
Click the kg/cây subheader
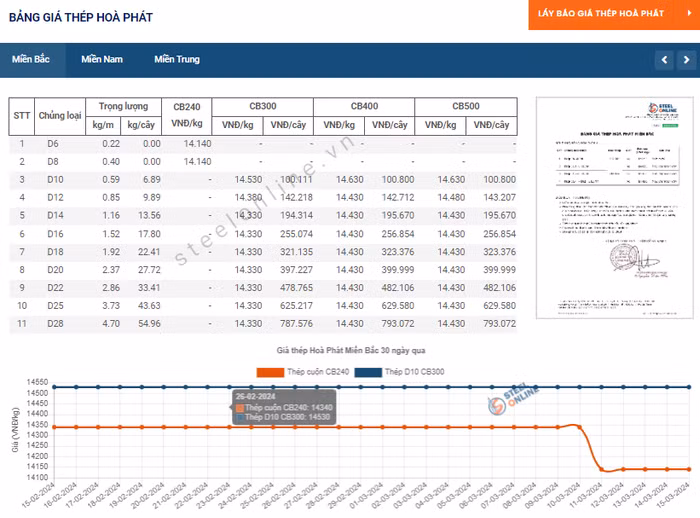(x=141, y=125)
